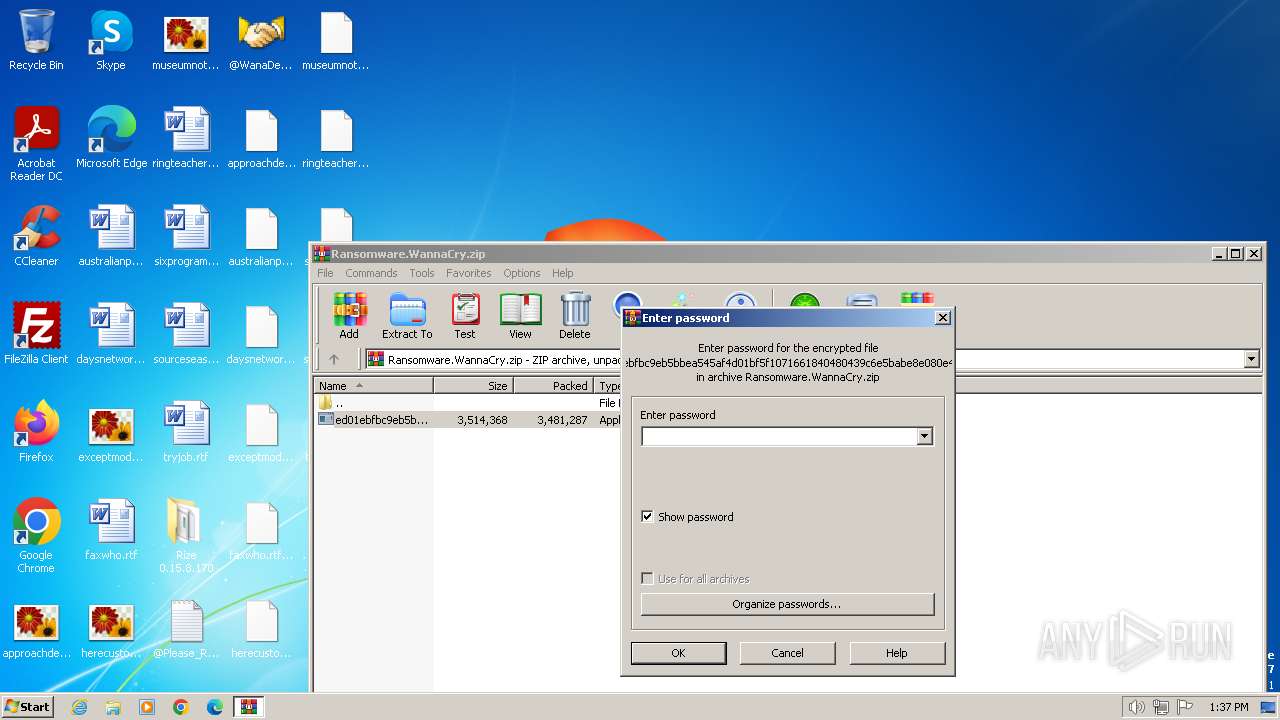This screenshot has height=720, width=1280.
Task: Sort file list by Name column
Action: pos(374,385)
